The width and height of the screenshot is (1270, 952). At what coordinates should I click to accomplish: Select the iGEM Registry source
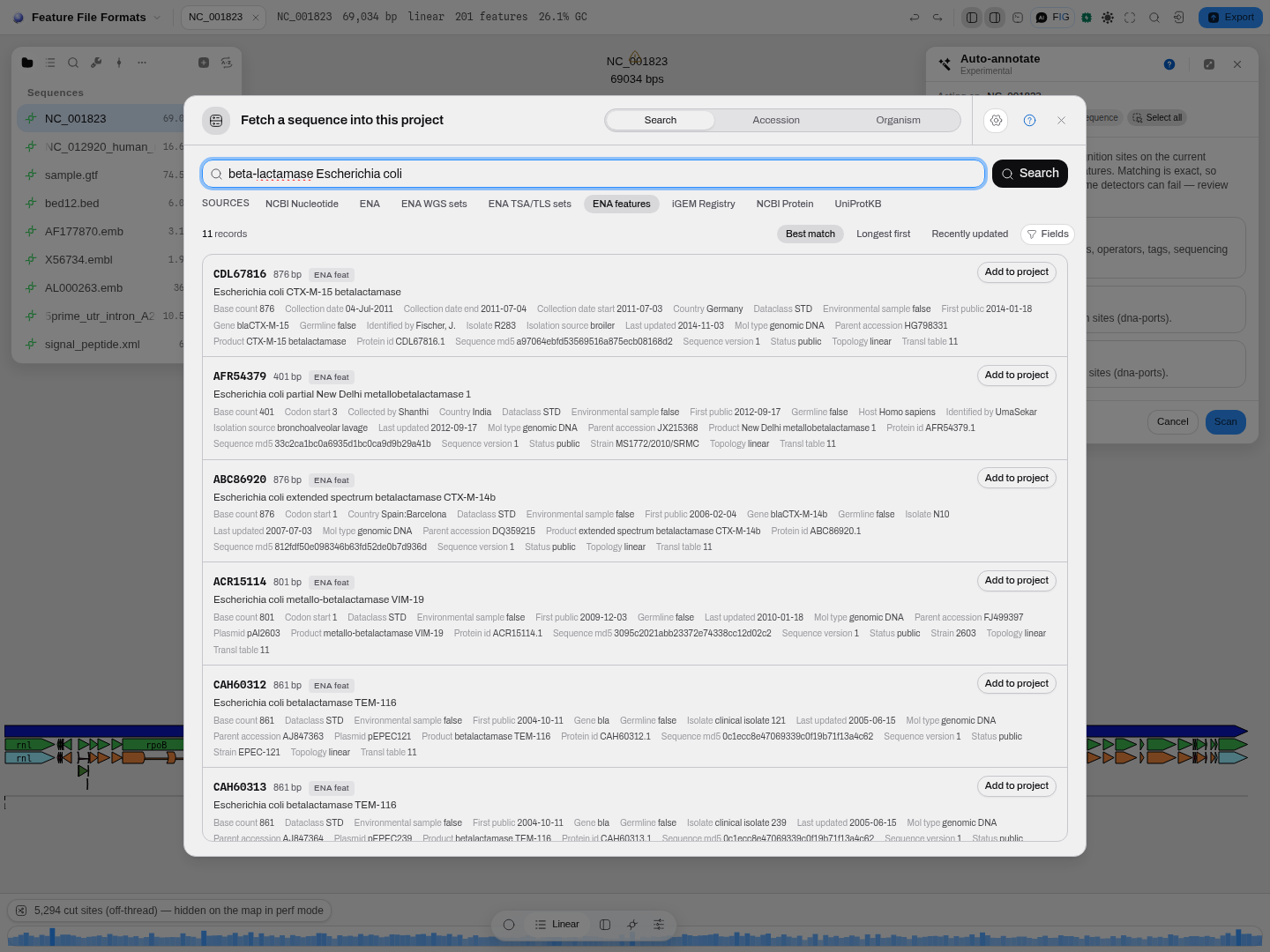(x=703, y=204)
